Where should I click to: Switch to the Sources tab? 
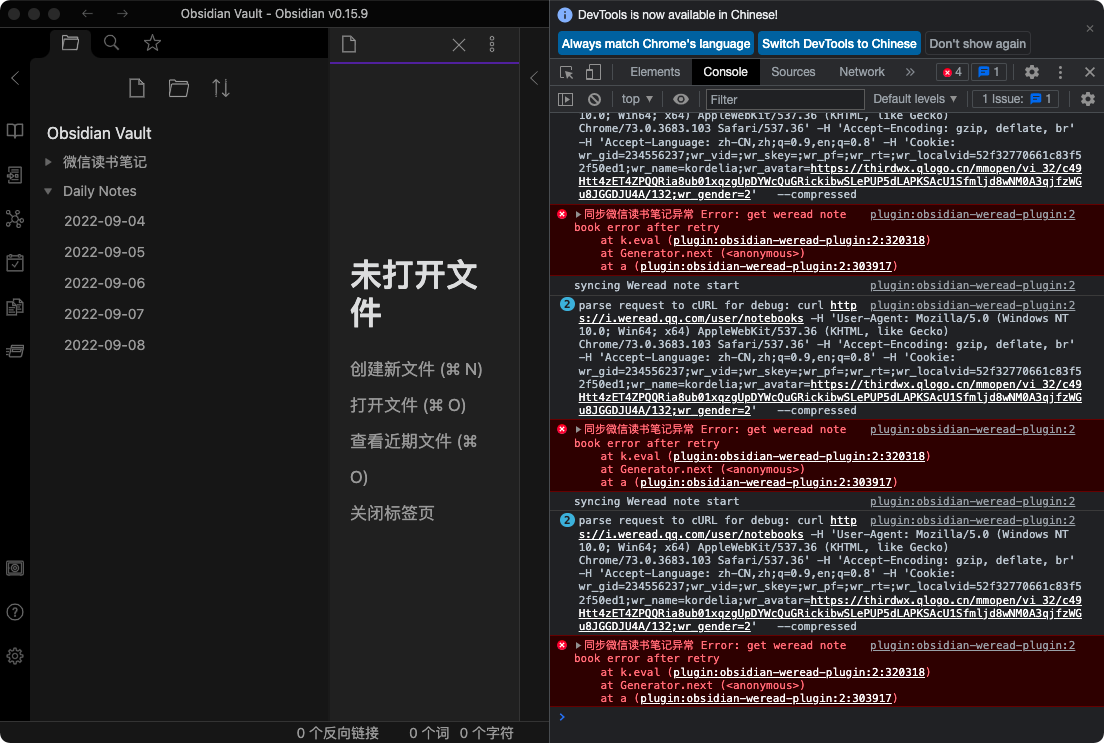793,71
